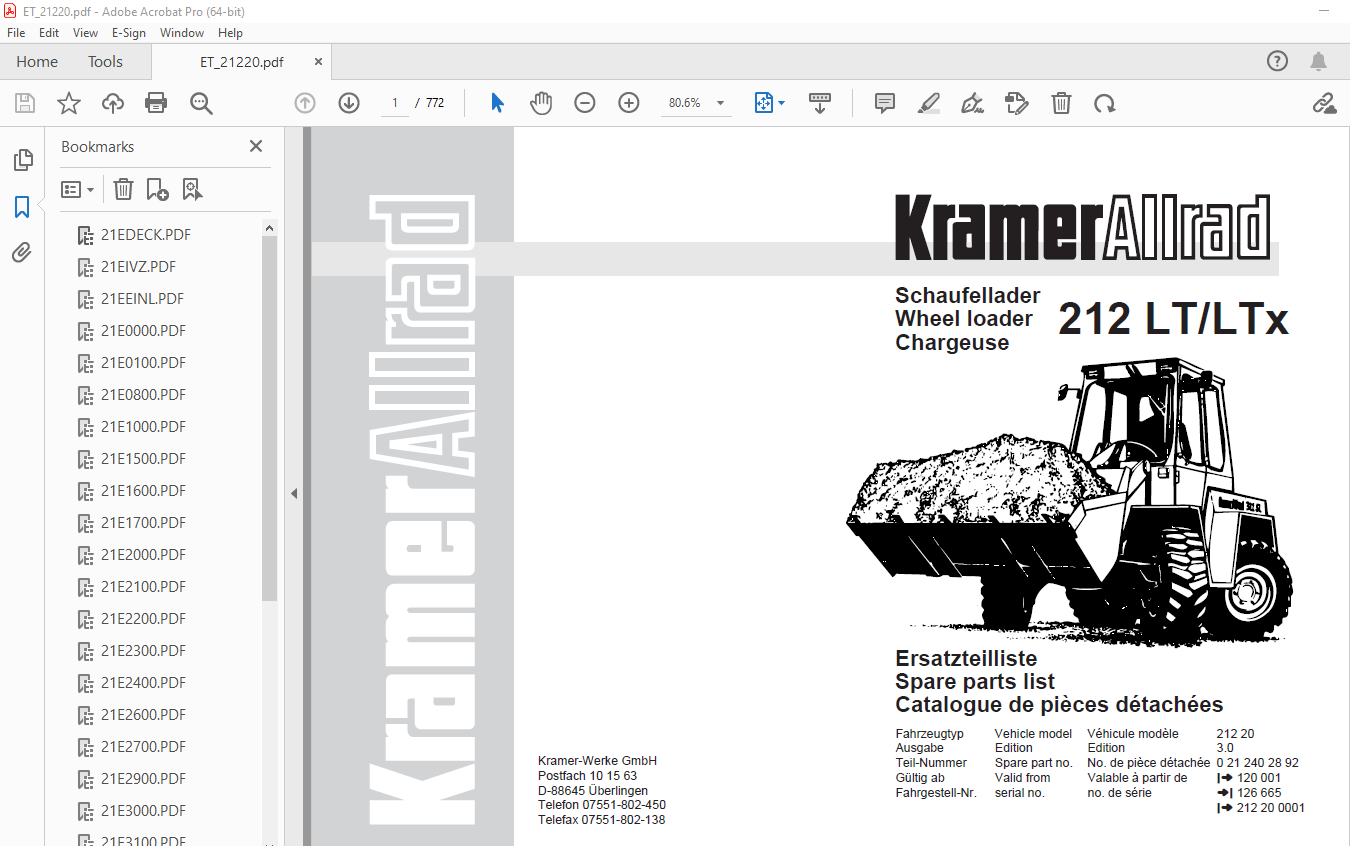Open bookmark 21E1700.PDF
This screenshot has height=846, width=1350.
[x=143, y=523]
